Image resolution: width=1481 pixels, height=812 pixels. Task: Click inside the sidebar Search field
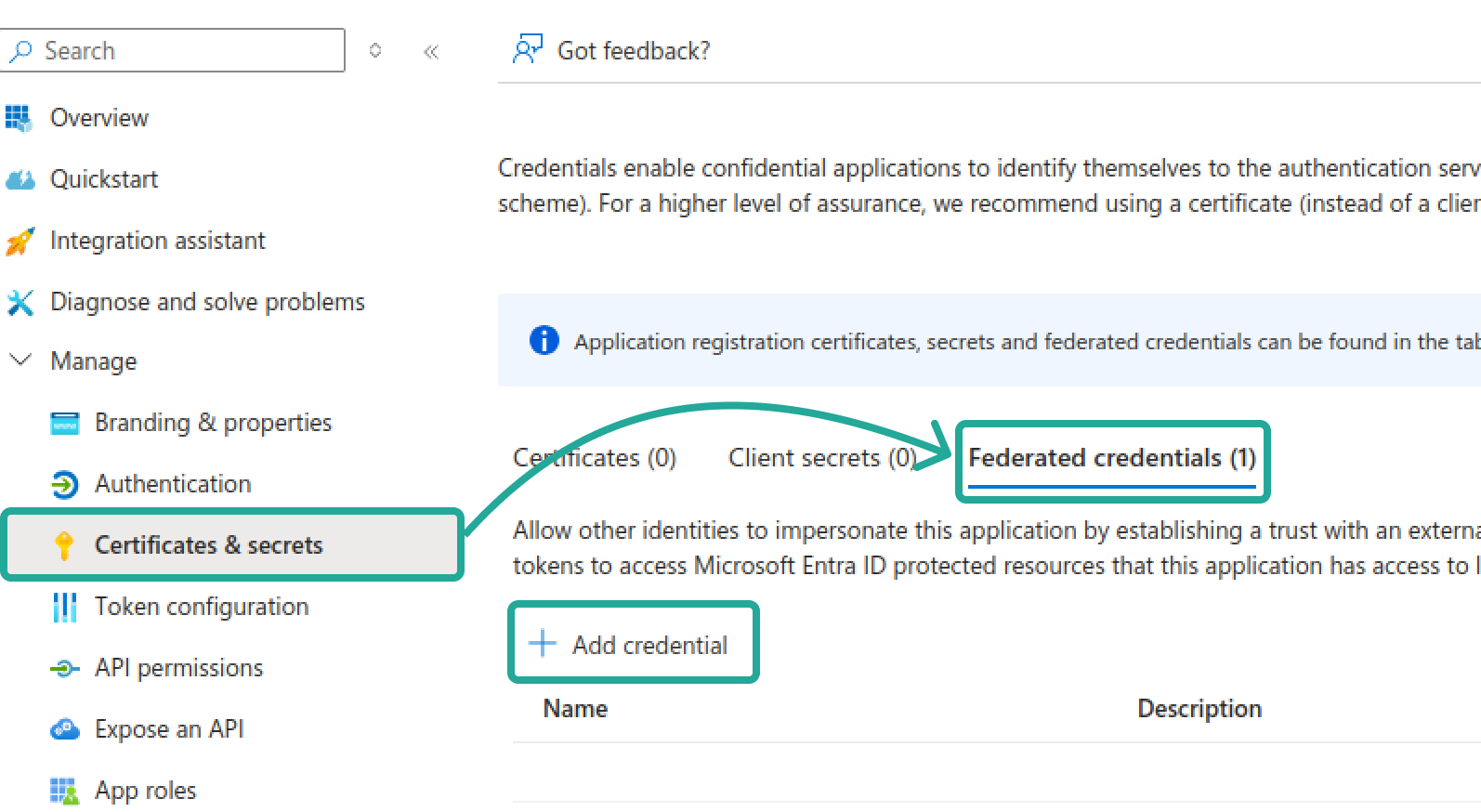tap(186, 50)
